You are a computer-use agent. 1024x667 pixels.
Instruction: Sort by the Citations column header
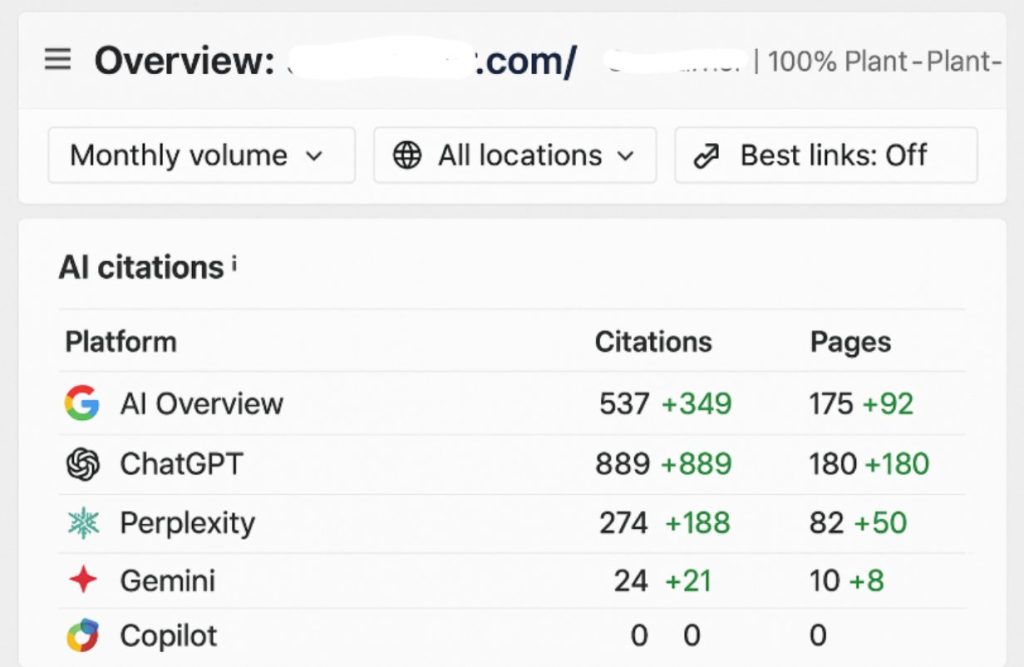coord(653,342)
